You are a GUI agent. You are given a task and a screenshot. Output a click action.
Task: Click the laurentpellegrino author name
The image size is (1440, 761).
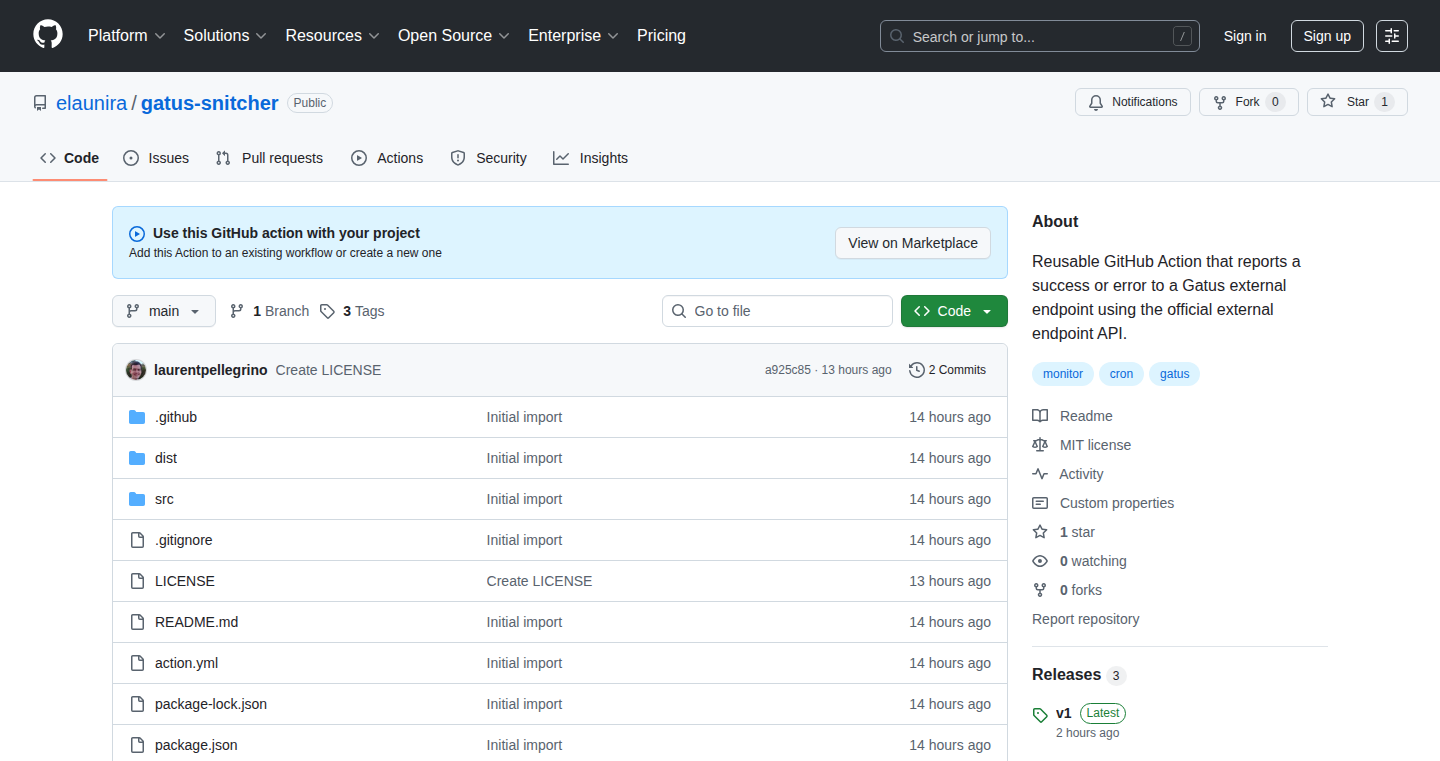click(x=211, y=370)
